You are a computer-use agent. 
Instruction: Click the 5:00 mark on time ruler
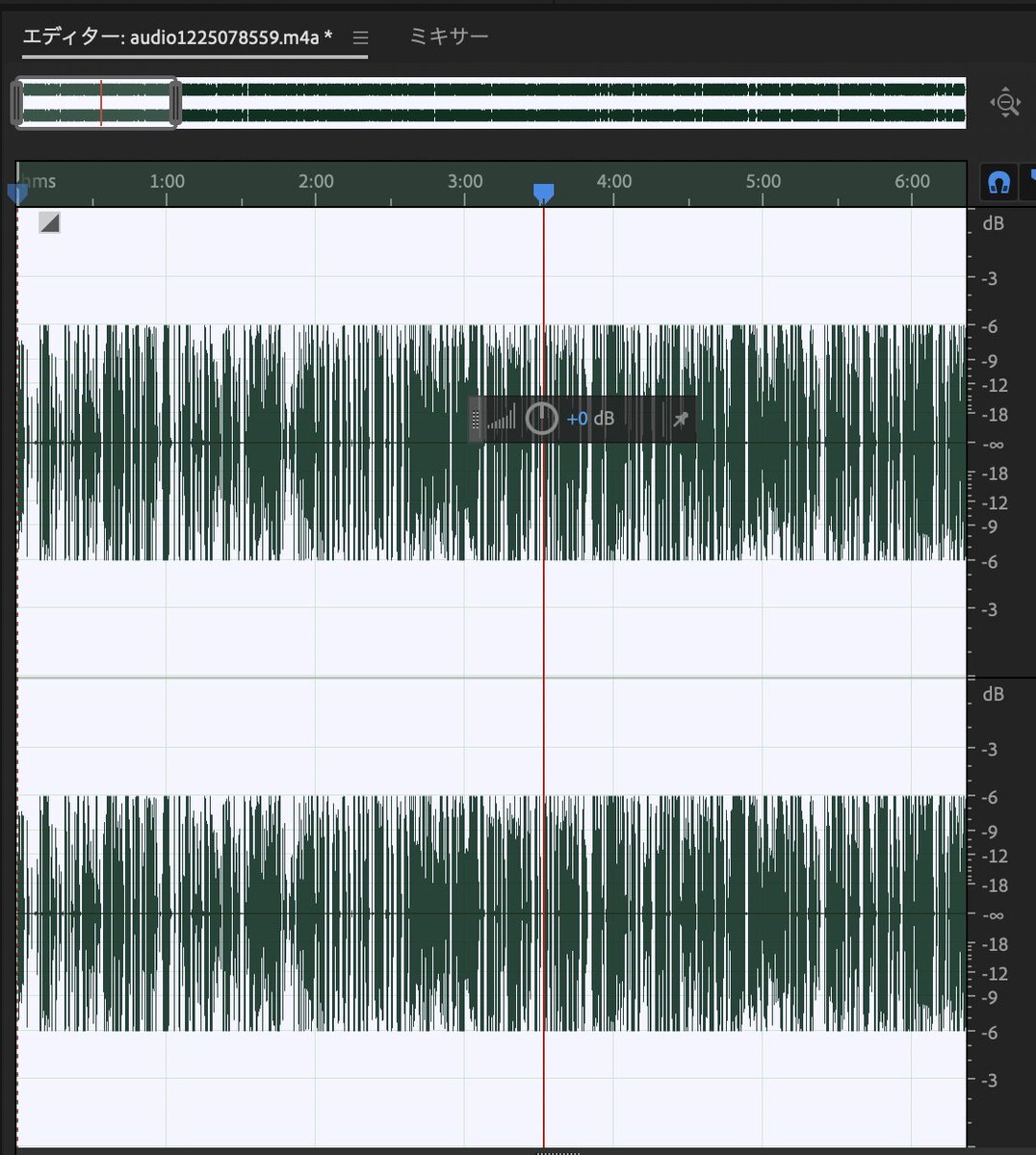764,181
